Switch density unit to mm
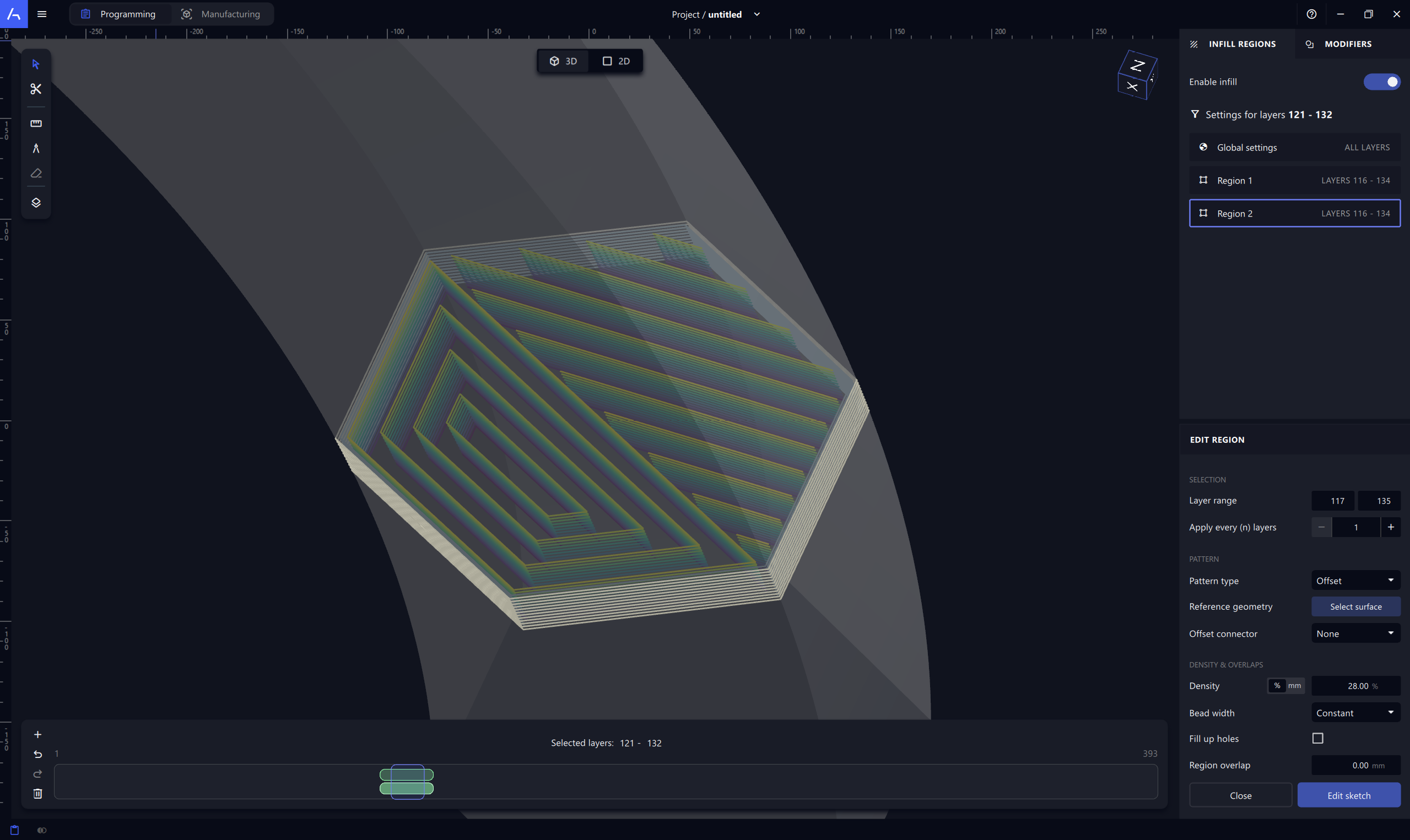The height and width of the screenshot is (840, 1410). tap(1294, 685)
